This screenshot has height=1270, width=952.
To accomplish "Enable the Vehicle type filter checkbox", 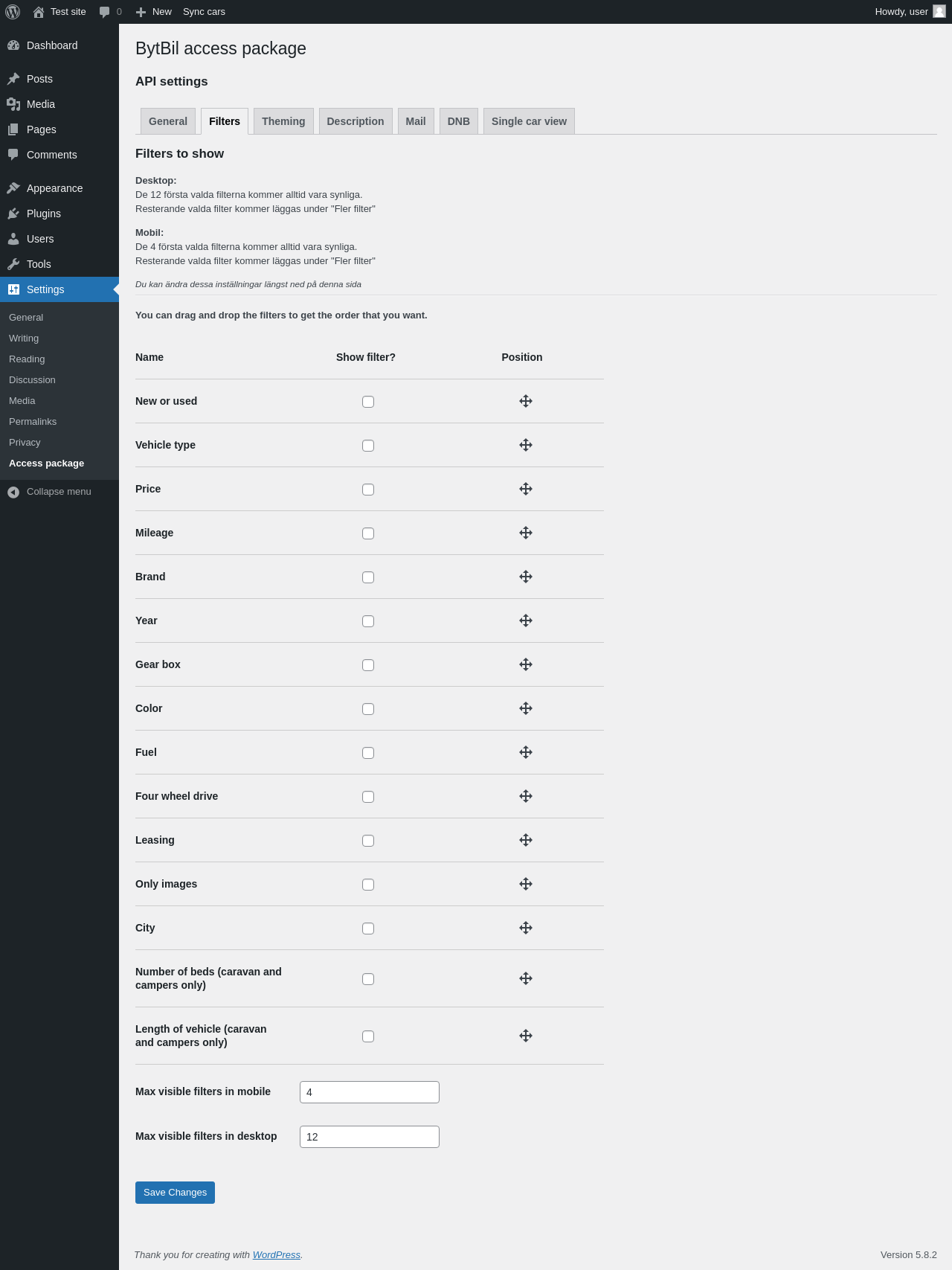I will 368,446.
